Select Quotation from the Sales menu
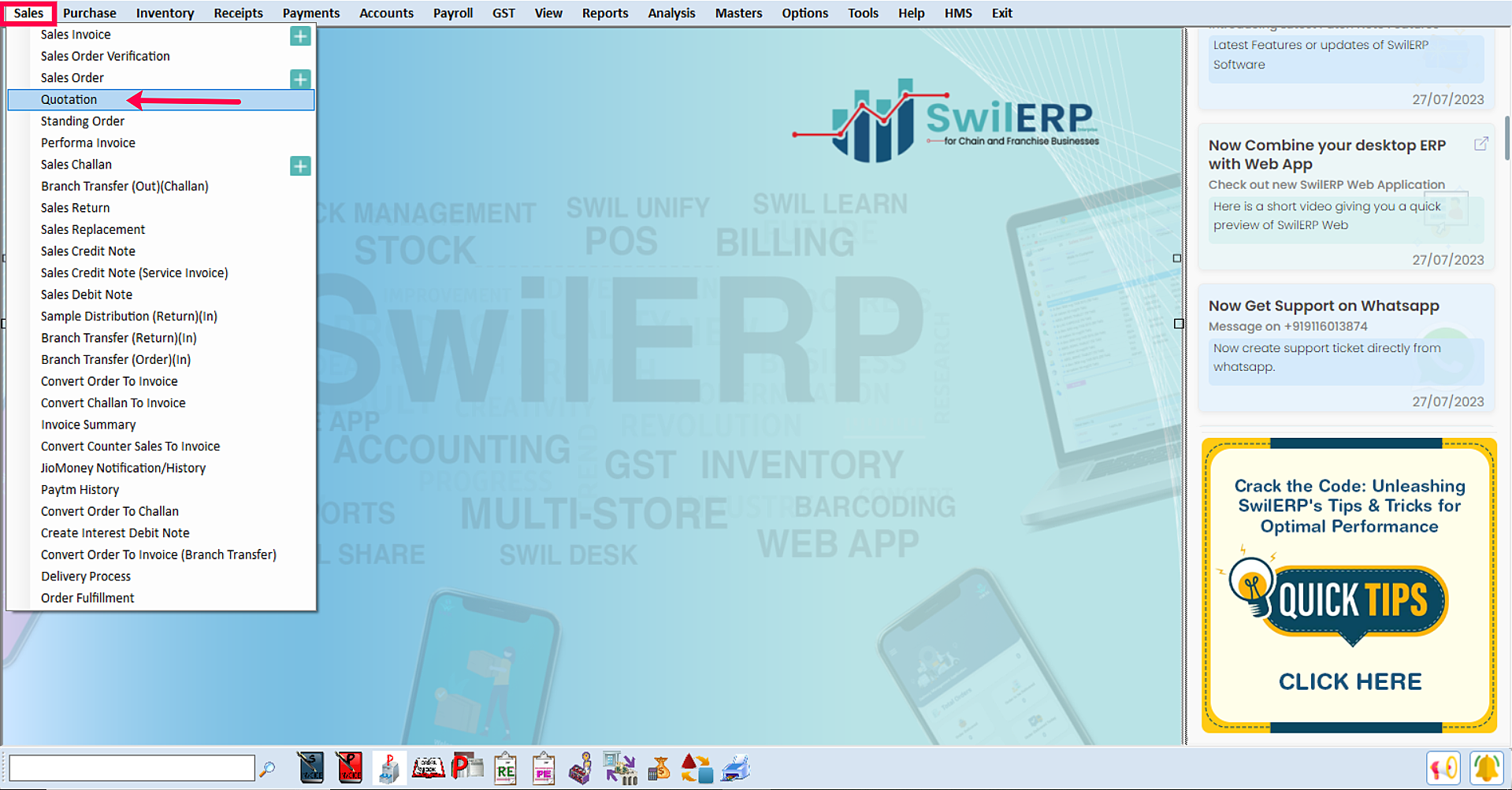1512x790 pixels. [x=161, y=99]
